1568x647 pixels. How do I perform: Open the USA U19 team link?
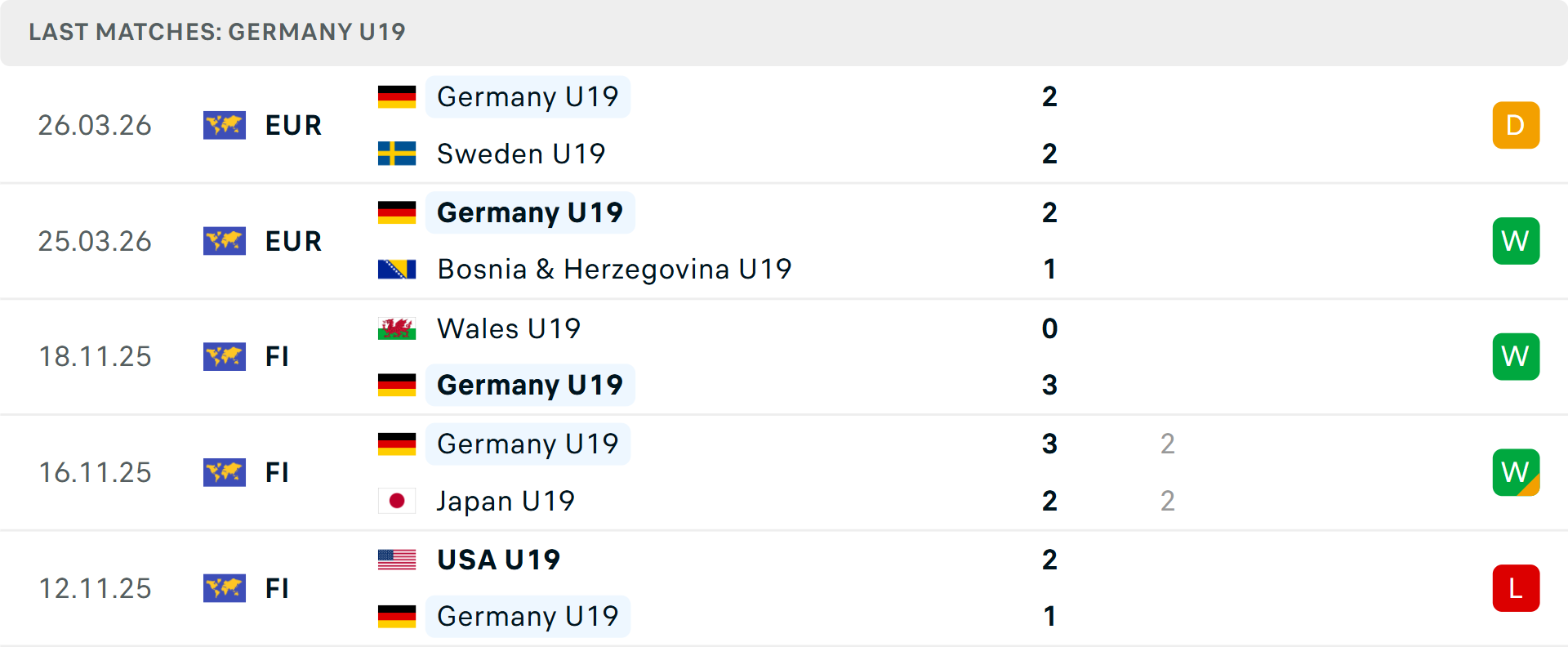tap(498, 560)
